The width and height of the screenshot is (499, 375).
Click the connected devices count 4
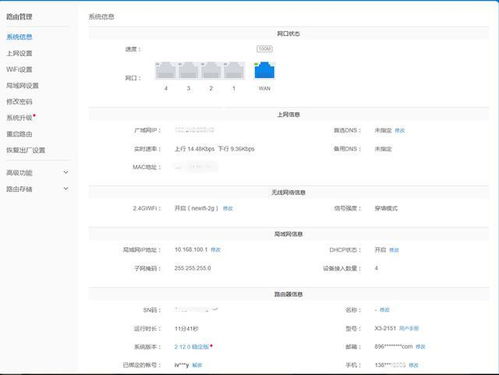(376, 268)
